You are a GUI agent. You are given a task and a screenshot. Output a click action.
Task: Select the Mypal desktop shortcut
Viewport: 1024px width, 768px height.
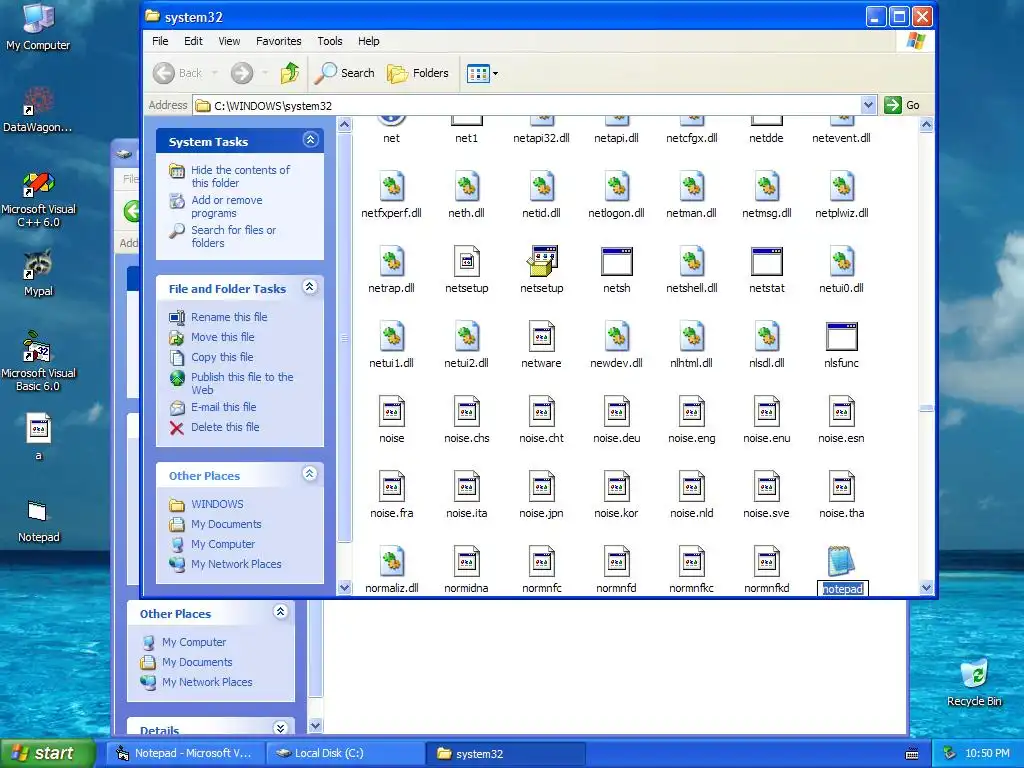point(38,274)
